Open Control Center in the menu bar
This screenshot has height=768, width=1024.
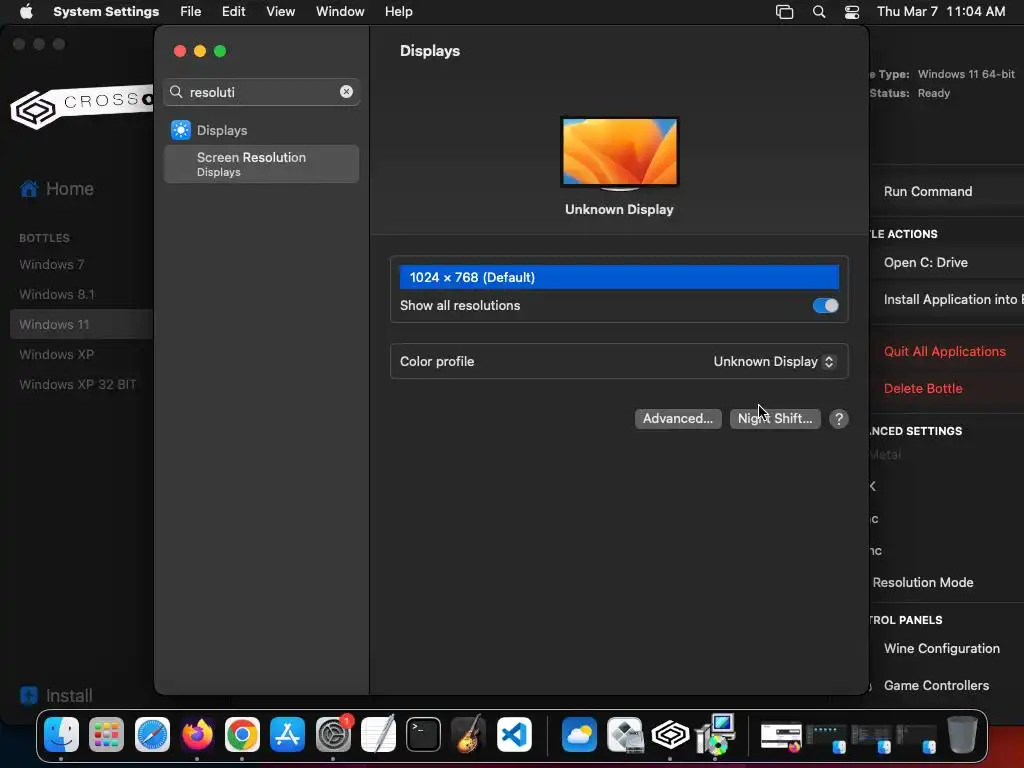pos(852,12)
